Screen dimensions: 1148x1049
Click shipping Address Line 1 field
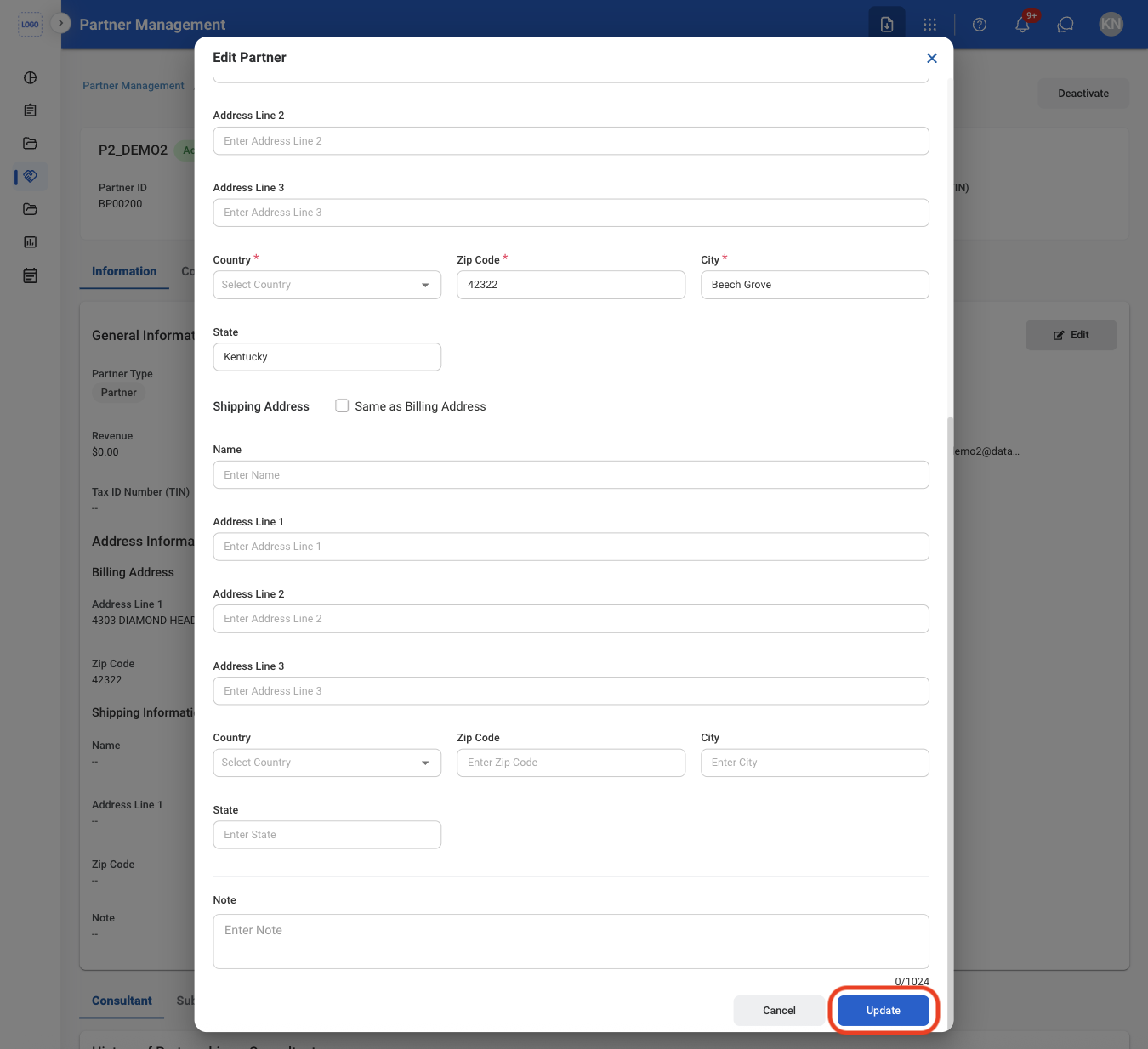(571, 547)
